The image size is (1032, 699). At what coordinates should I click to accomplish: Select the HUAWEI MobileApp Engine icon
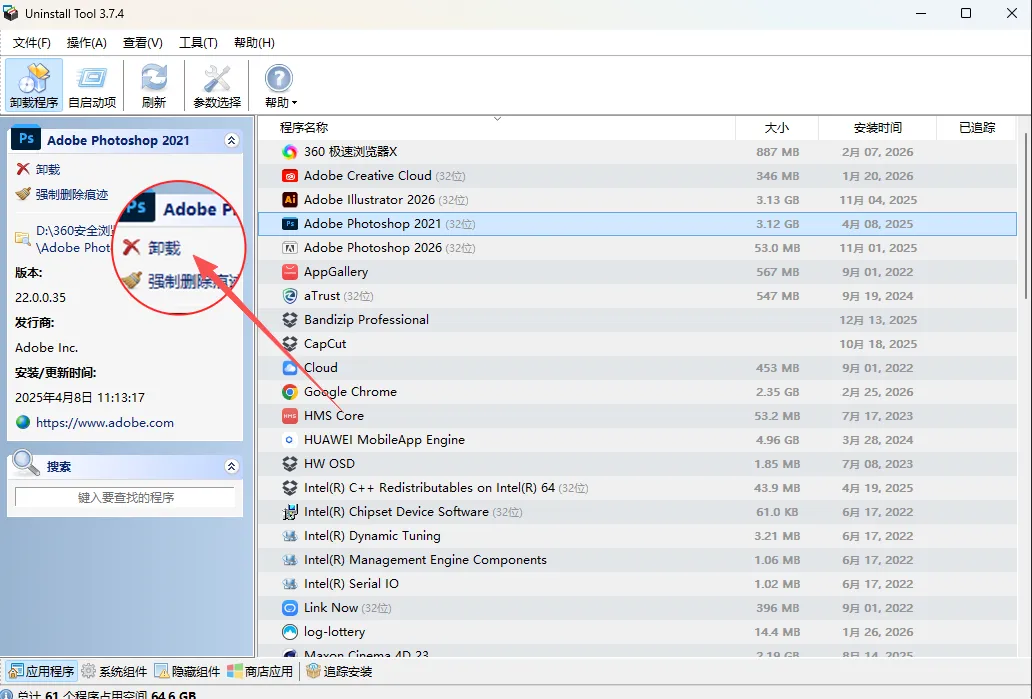(x=290, y=440)
